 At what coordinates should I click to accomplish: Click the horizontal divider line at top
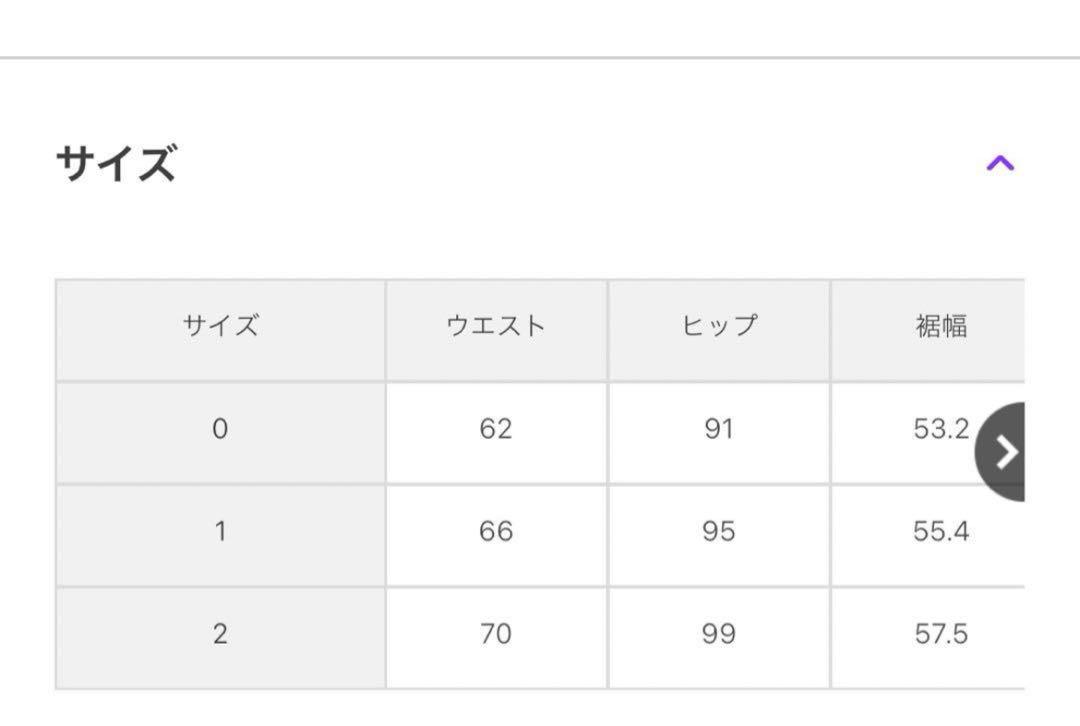coord(540,58)
